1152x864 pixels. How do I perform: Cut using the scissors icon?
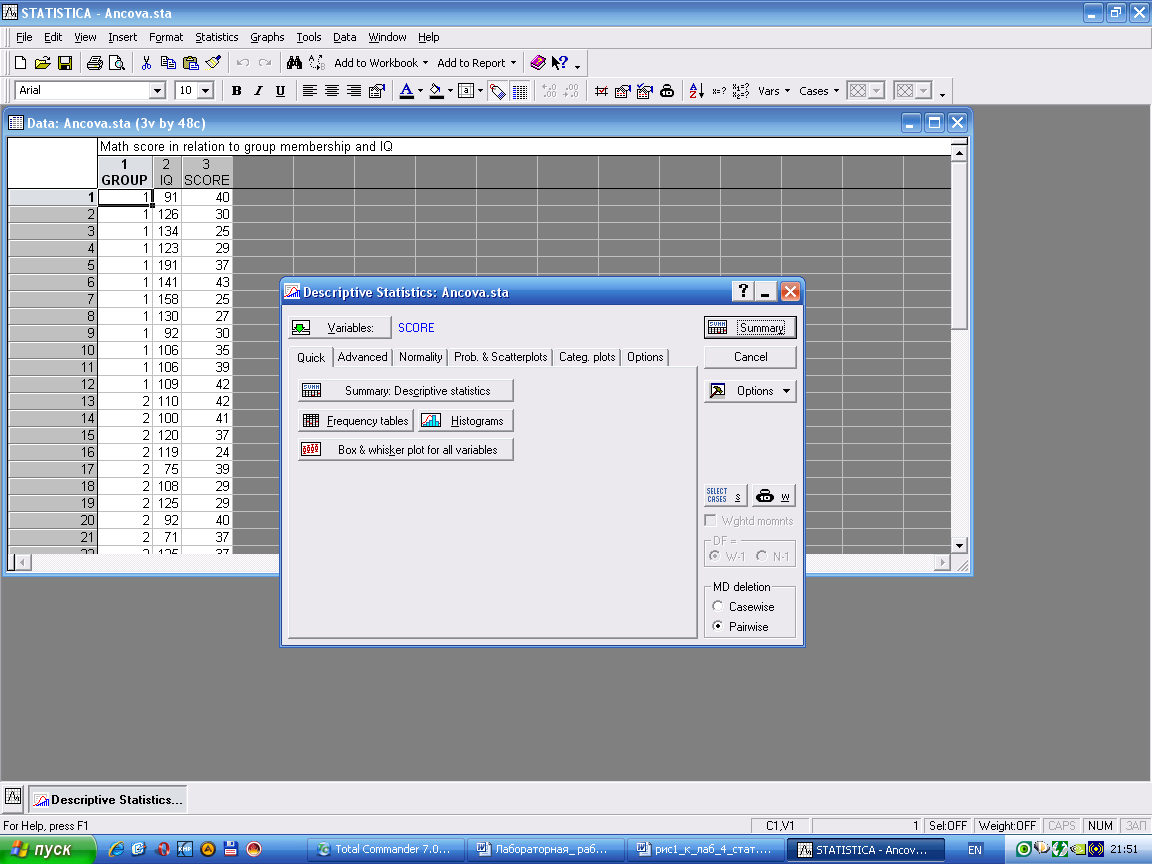click(x=146, y=63)
